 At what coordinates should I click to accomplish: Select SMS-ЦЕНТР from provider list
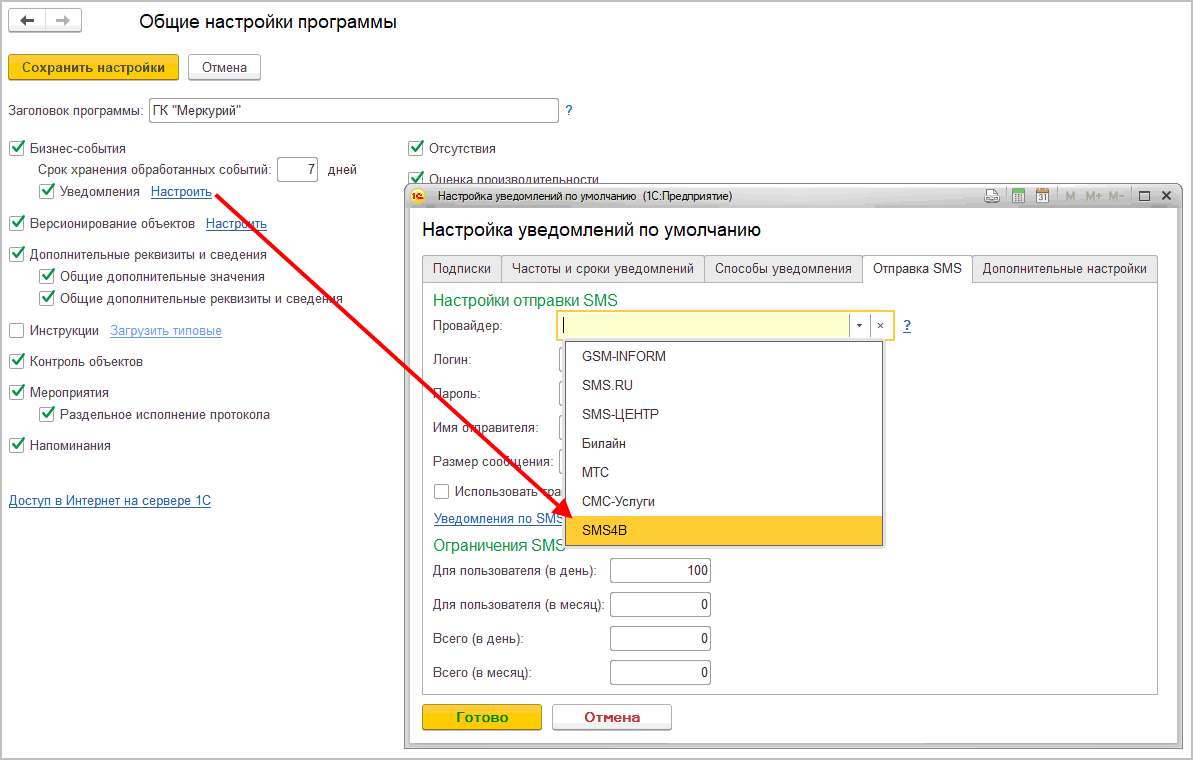coord(724,414)
